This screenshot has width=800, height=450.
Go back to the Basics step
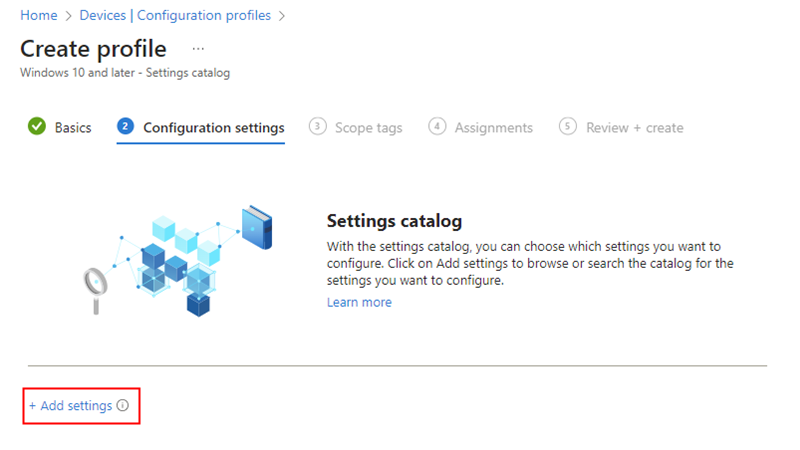point(73,128)
